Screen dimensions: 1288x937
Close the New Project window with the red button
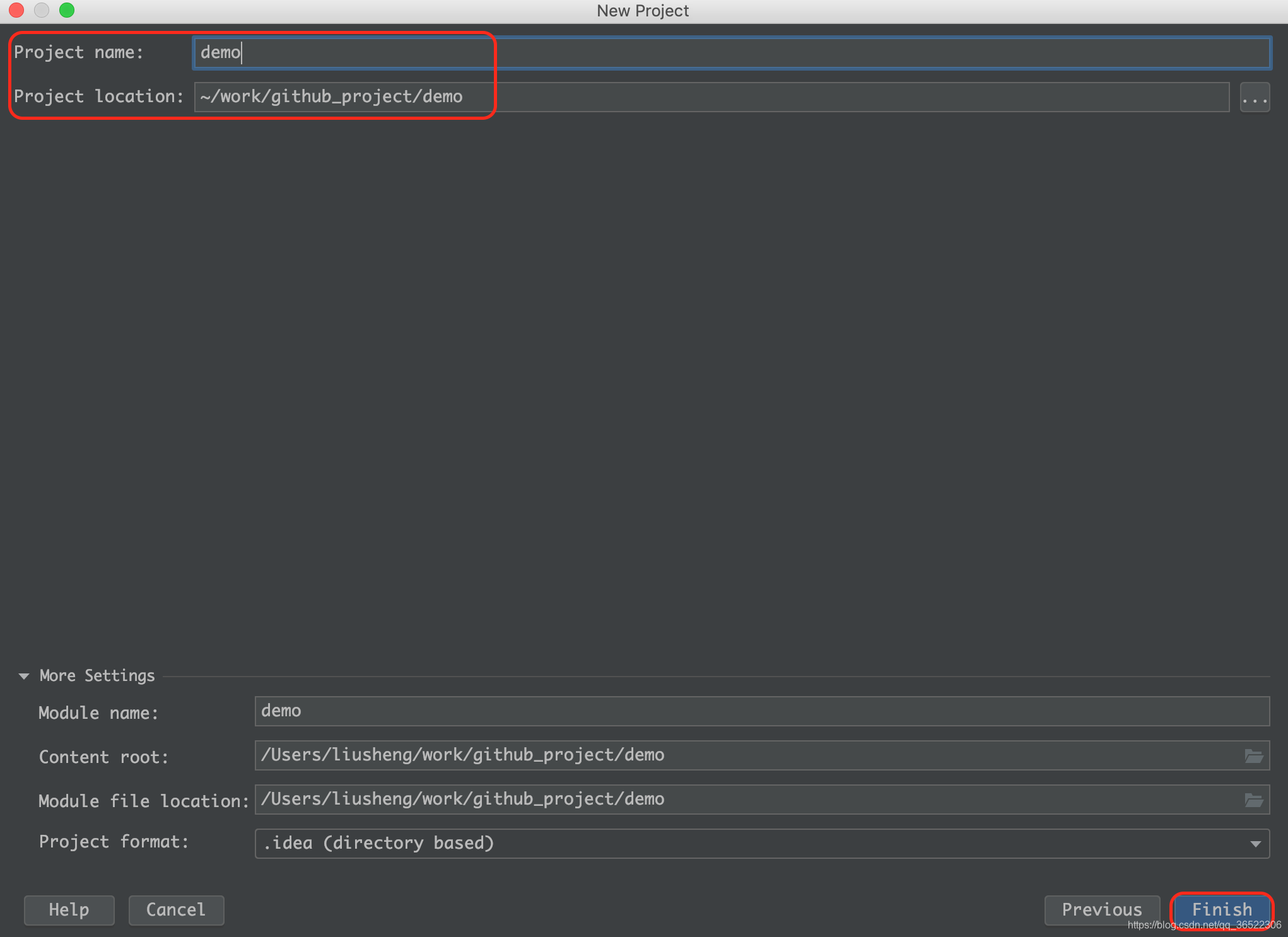(16, 10)
